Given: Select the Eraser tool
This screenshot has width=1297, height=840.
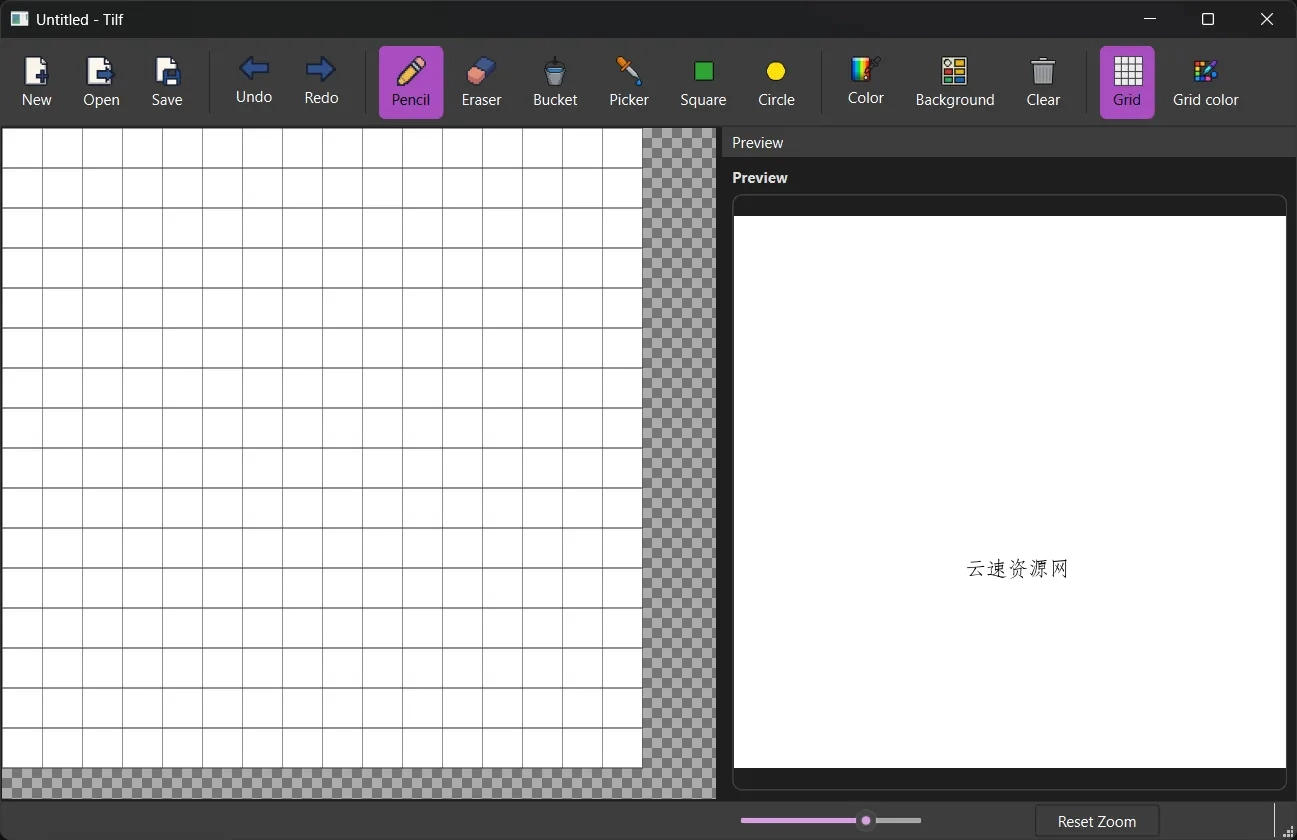Looking at the screenshot, I should click(481, 82).
